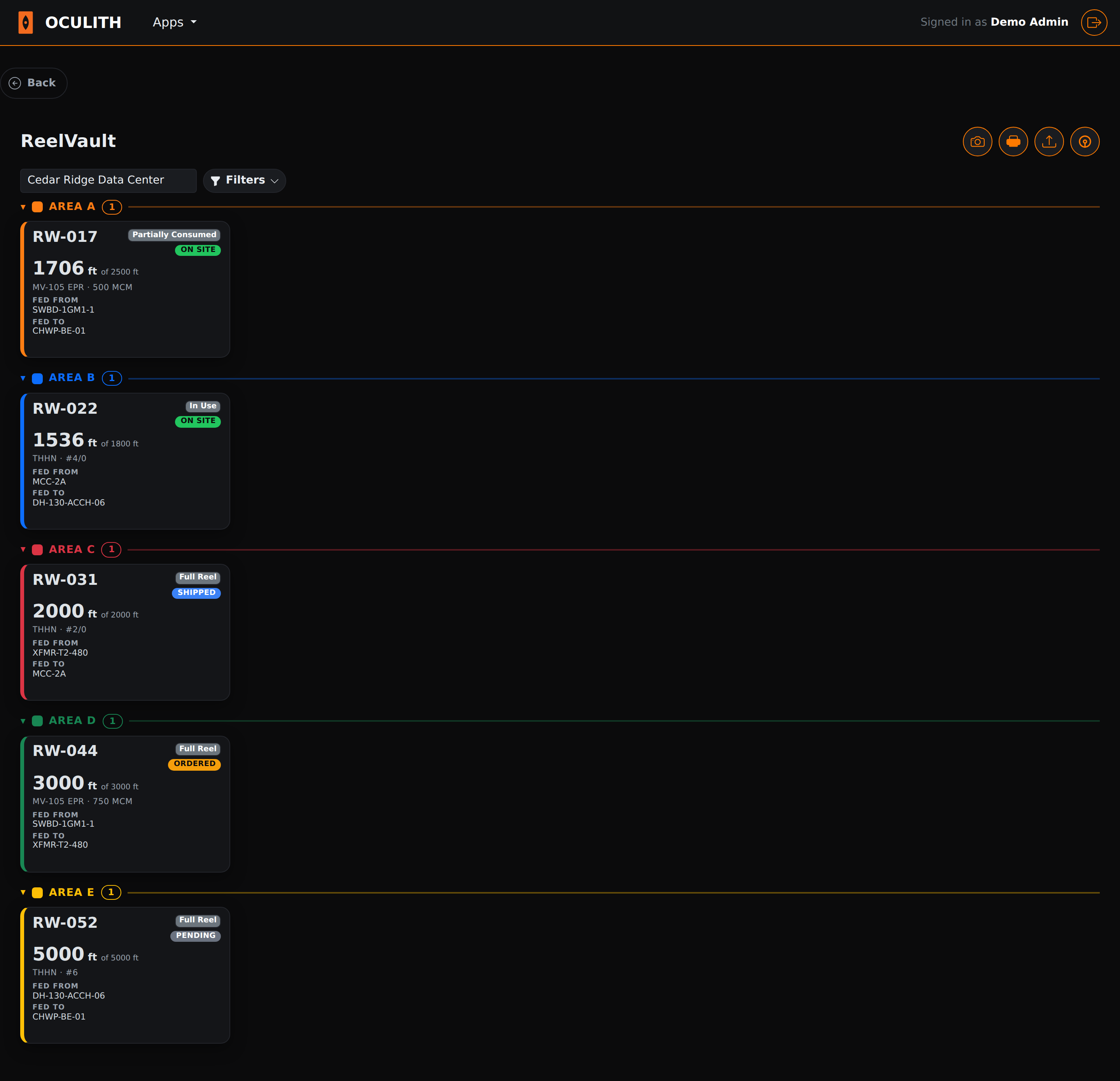Click the blue Area B color swatch
The height and width of the screenshot is (1081, 1120).
(37, 378)
